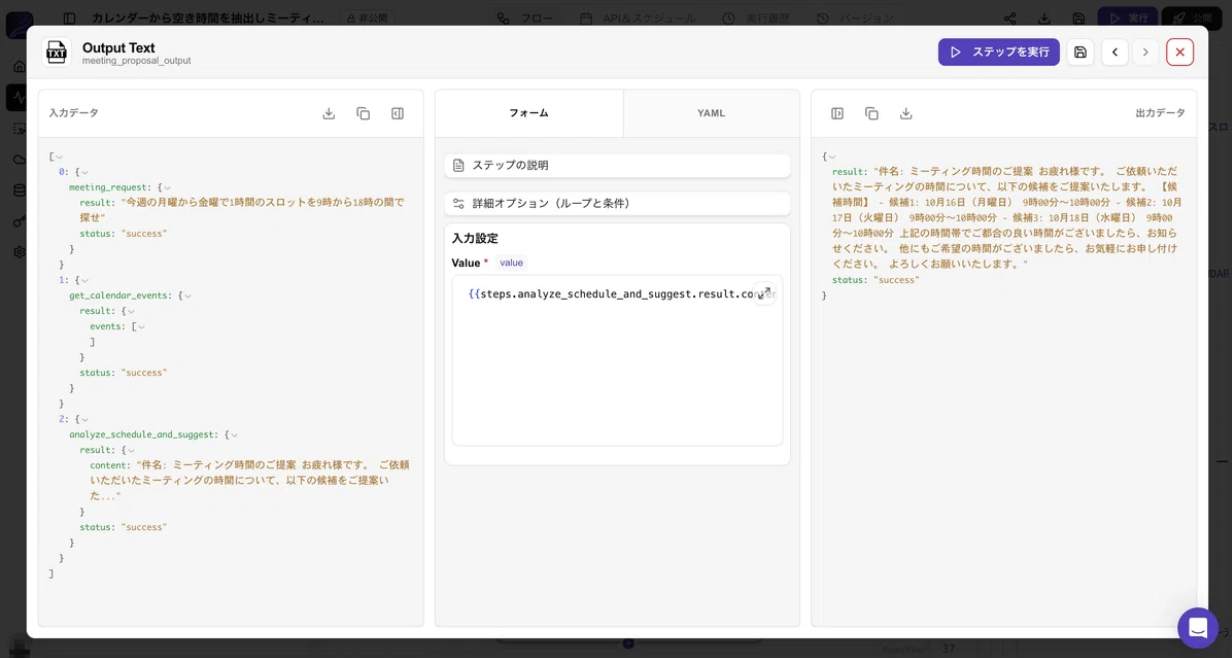The height and width of the screenshot is (658, 1232).
Task: Click the document icon beside ステップの説明
Action: pyautogui.click(x=459, y=165)
